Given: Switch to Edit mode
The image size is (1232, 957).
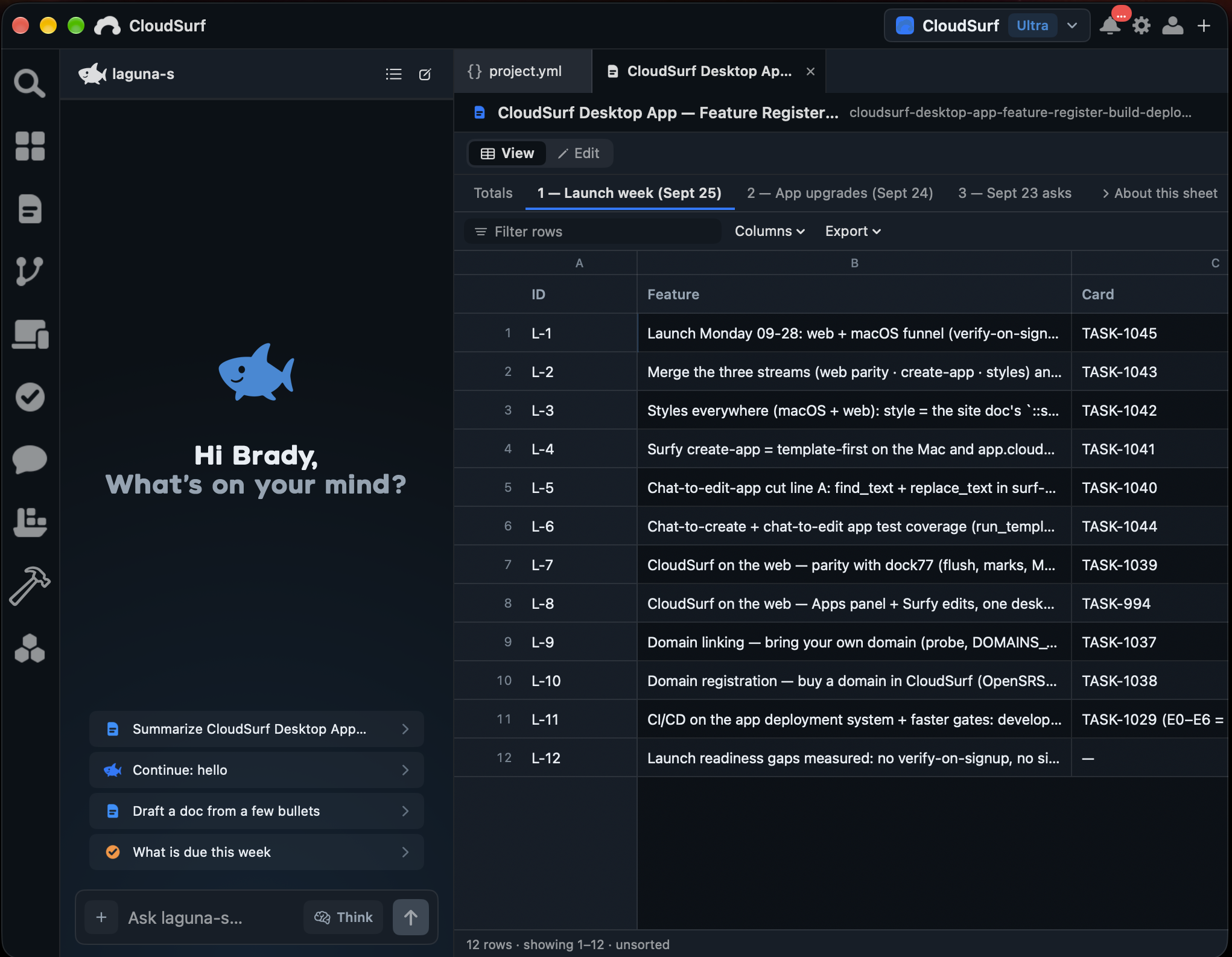Looking at the screenshot, I should click(x=578, y=153).
